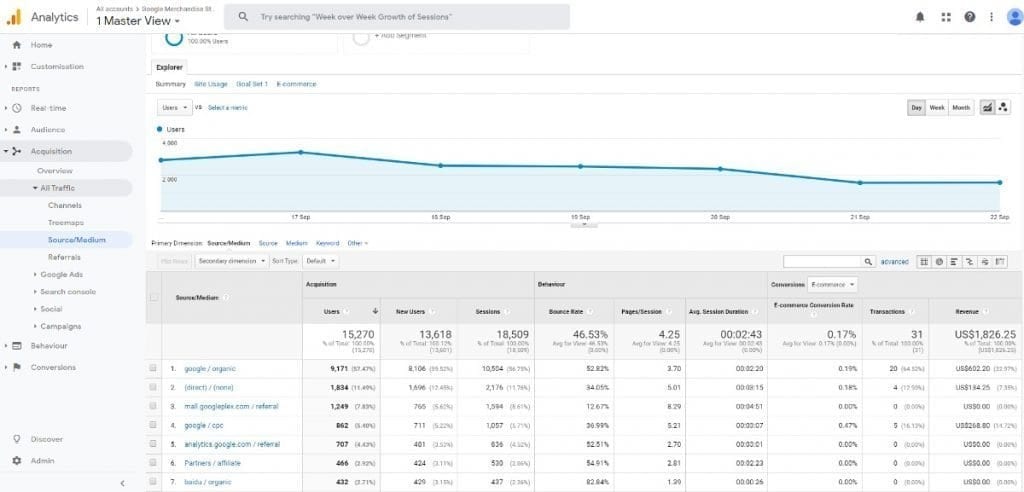Viewport: 1024px width, 492px height.
Task: Open the three-dot more options menu
Action: tap(991, 17)
